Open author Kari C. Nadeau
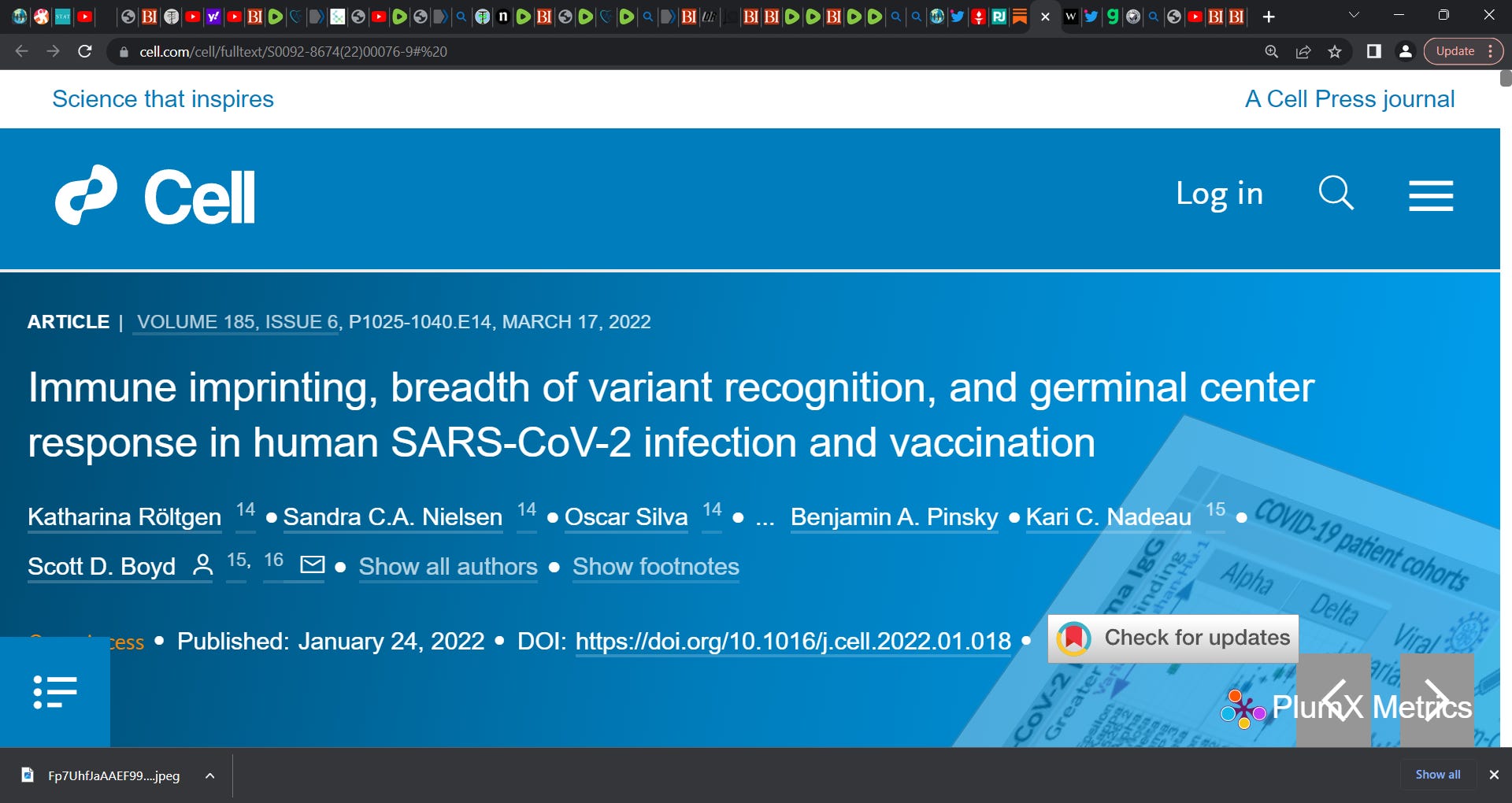Viewport: 1512px width, 803px height. (1108, 516)
